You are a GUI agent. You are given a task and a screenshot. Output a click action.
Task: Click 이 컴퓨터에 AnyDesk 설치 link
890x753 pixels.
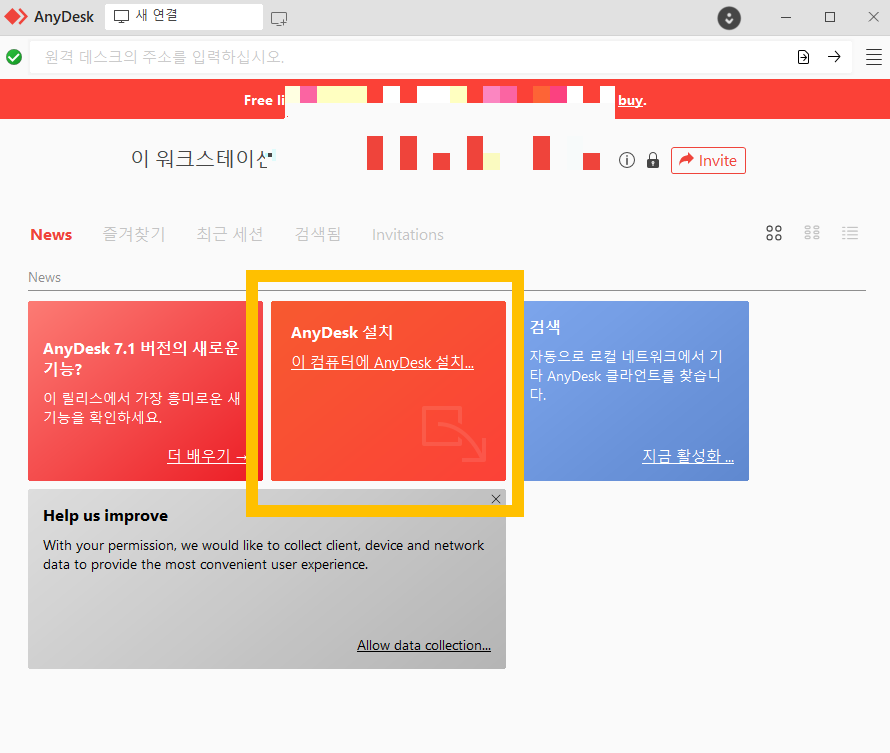click(x=383, y=362)
